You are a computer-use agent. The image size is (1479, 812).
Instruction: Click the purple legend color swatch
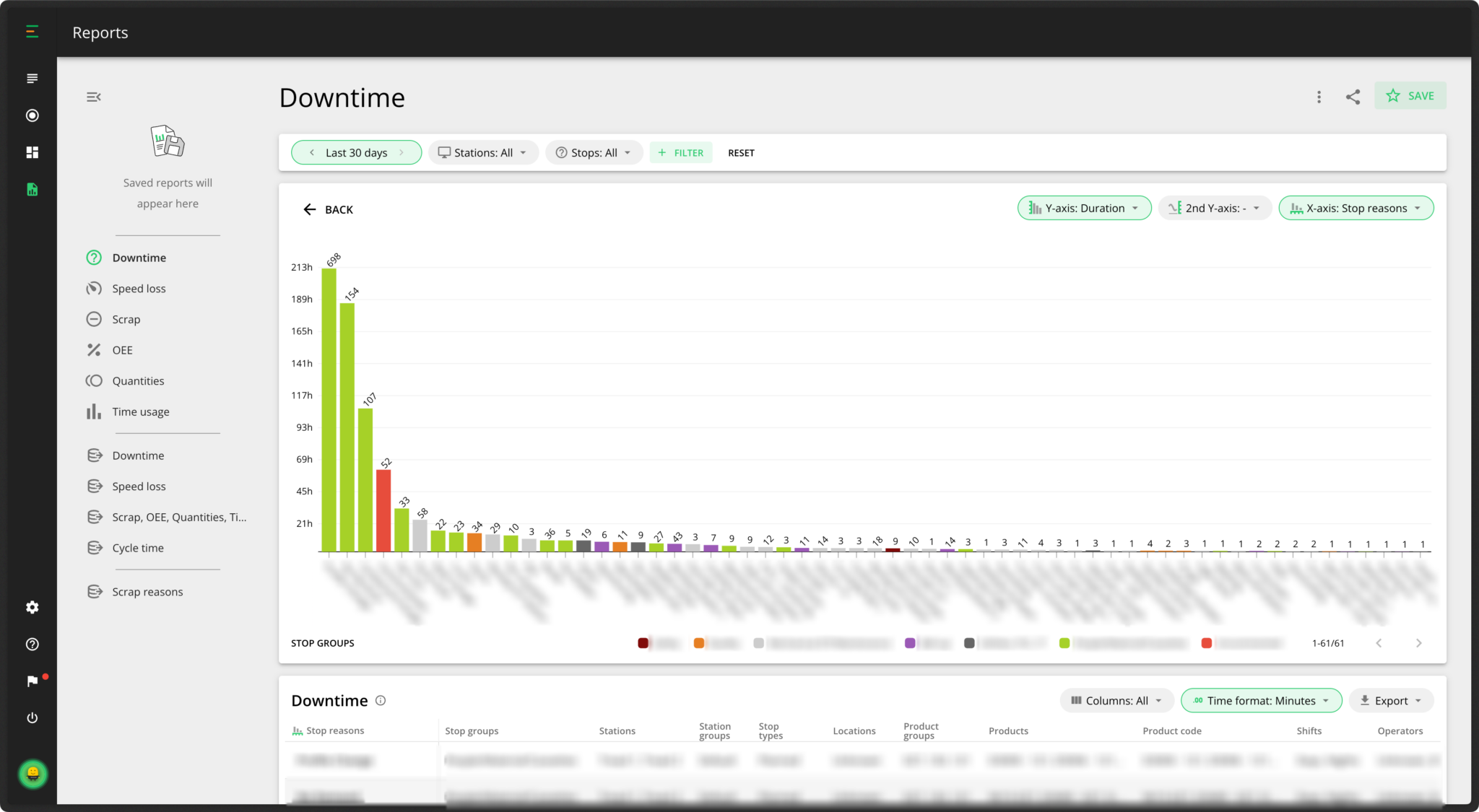910,642
